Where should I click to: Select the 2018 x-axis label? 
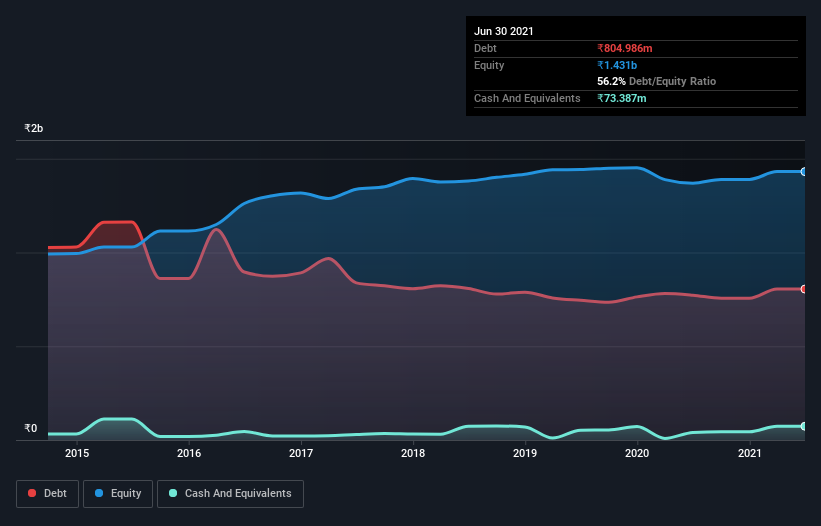pyautogui.click(x=413, y=453)
